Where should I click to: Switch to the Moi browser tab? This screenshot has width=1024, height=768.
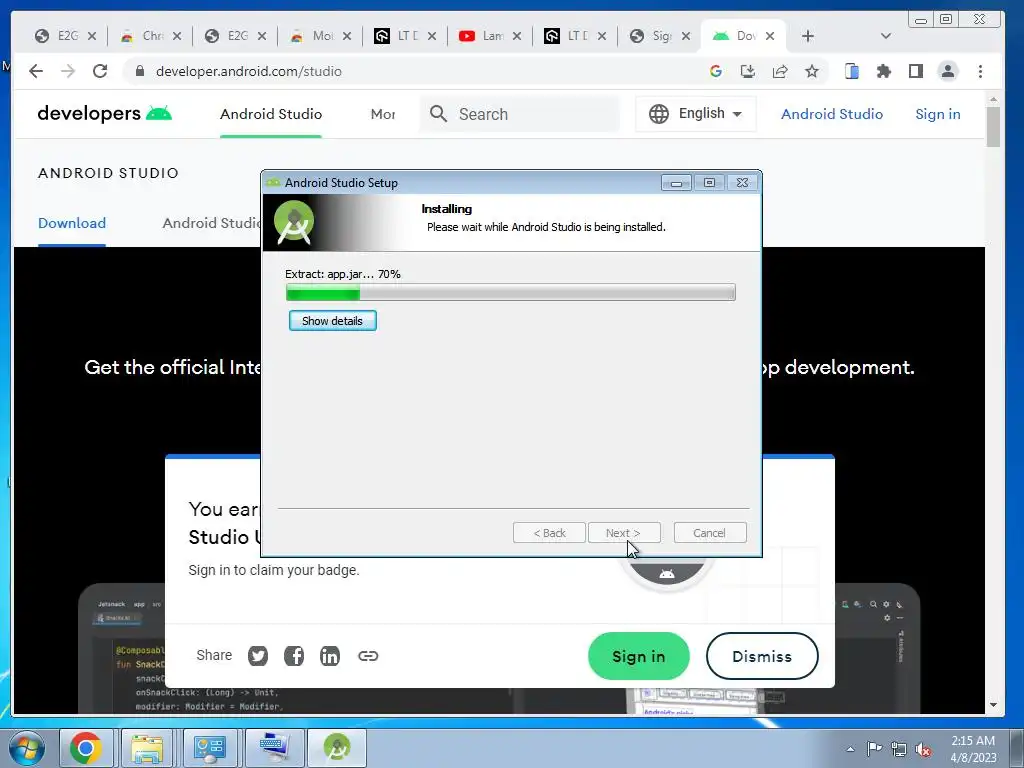(321, 36)
